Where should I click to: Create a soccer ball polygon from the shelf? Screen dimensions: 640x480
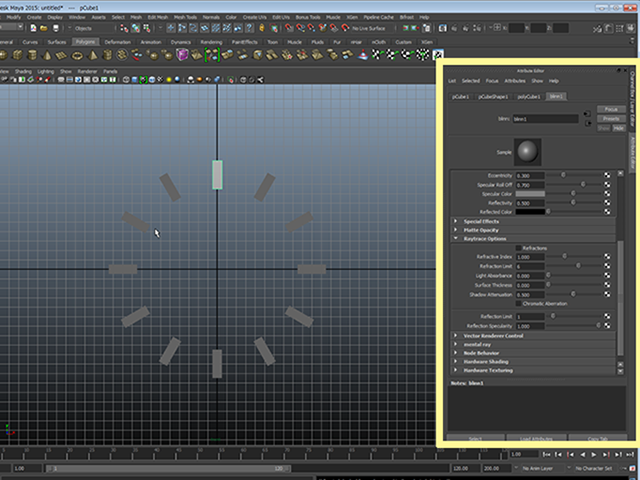(x=122, y=55)
